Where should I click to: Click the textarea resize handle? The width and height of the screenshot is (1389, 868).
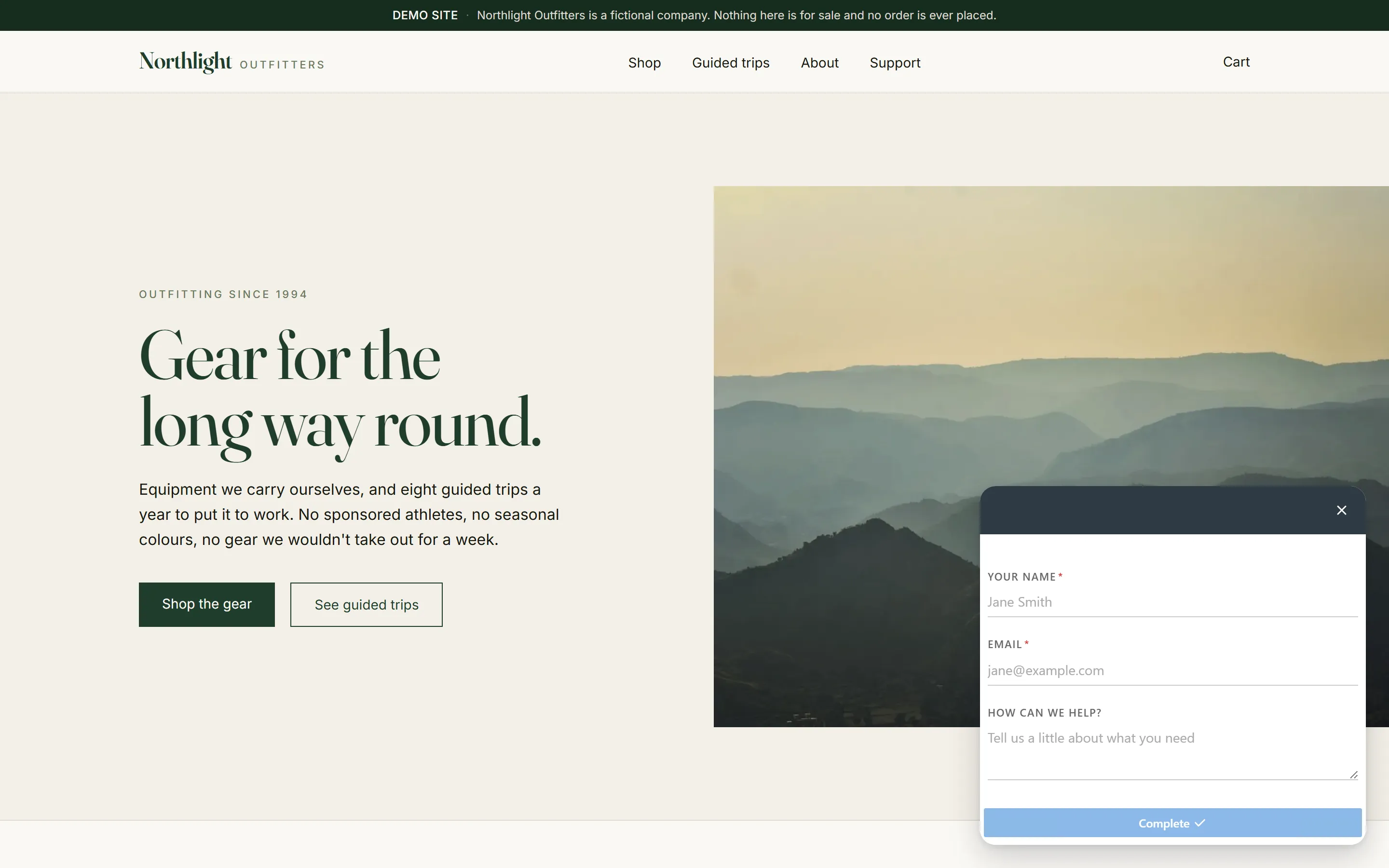(1353, 775)
